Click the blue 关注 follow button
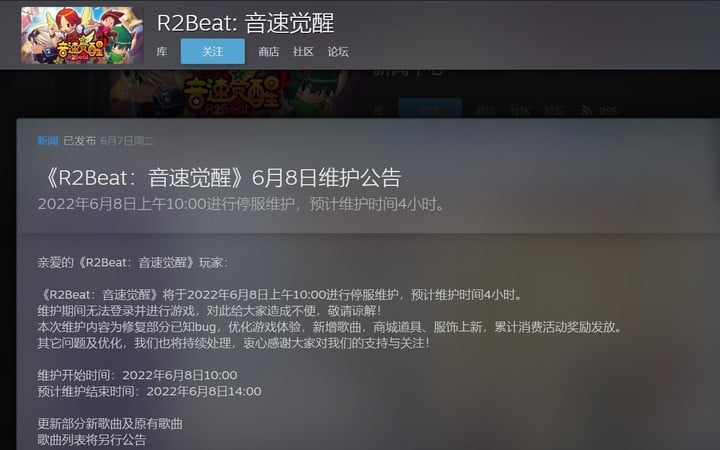 213,51
